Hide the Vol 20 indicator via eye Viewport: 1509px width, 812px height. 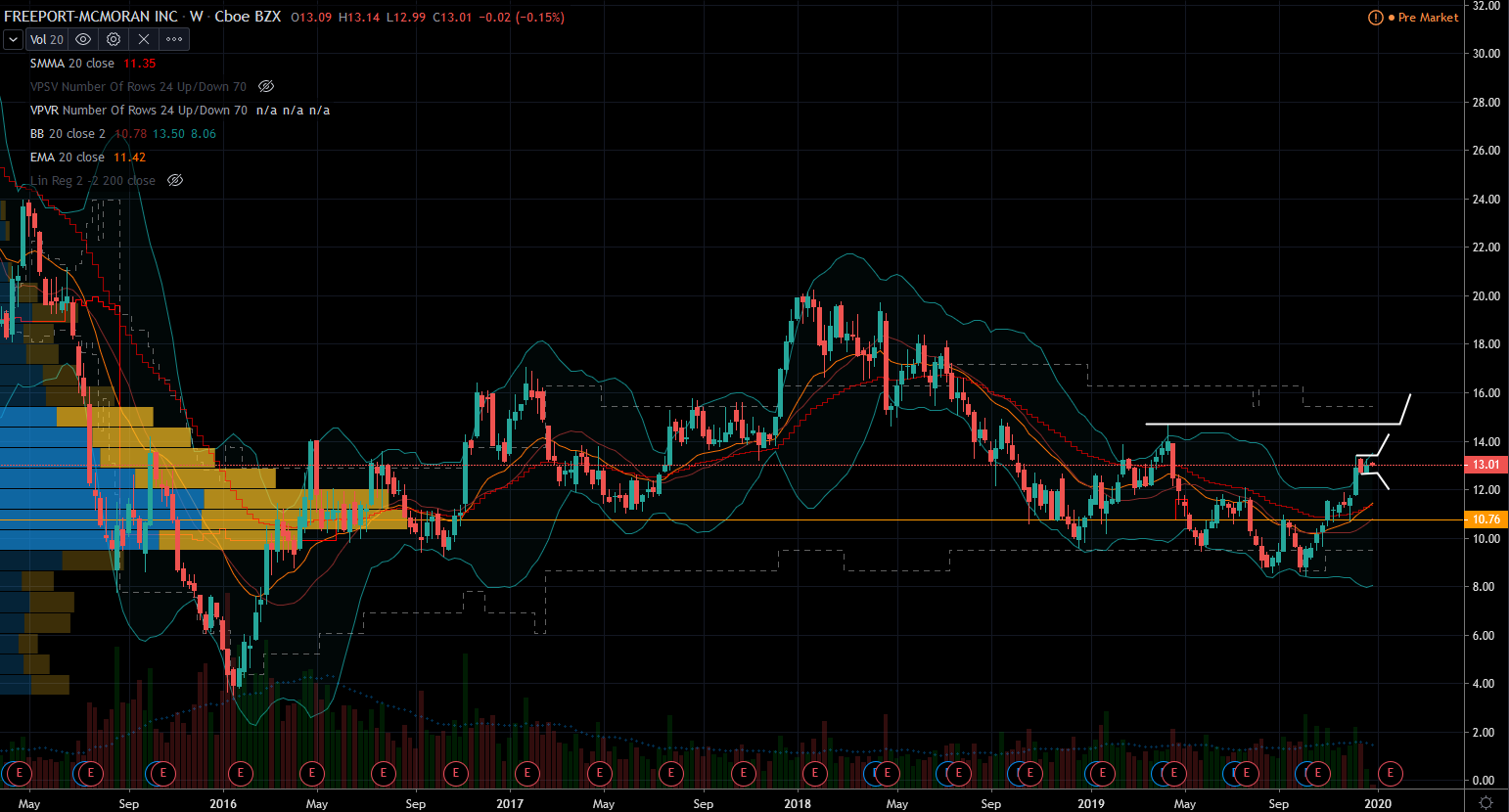point(83,39)
